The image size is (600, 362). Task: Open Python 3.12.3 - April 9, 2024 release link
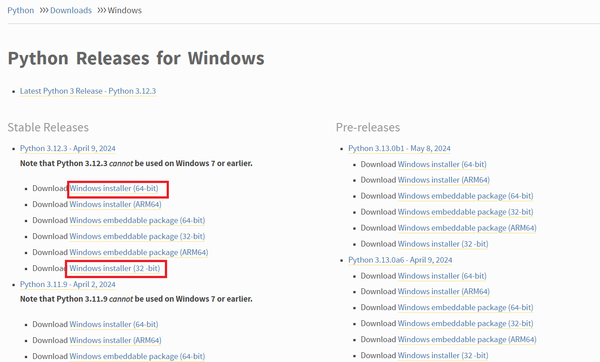tap(68, 148)
